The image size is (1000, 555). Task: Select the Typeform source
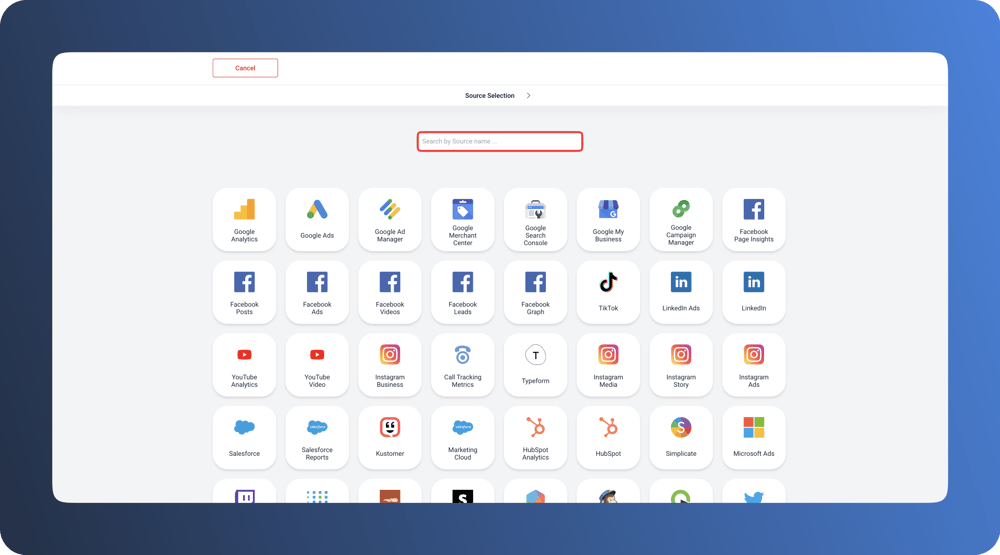(535, 365)
